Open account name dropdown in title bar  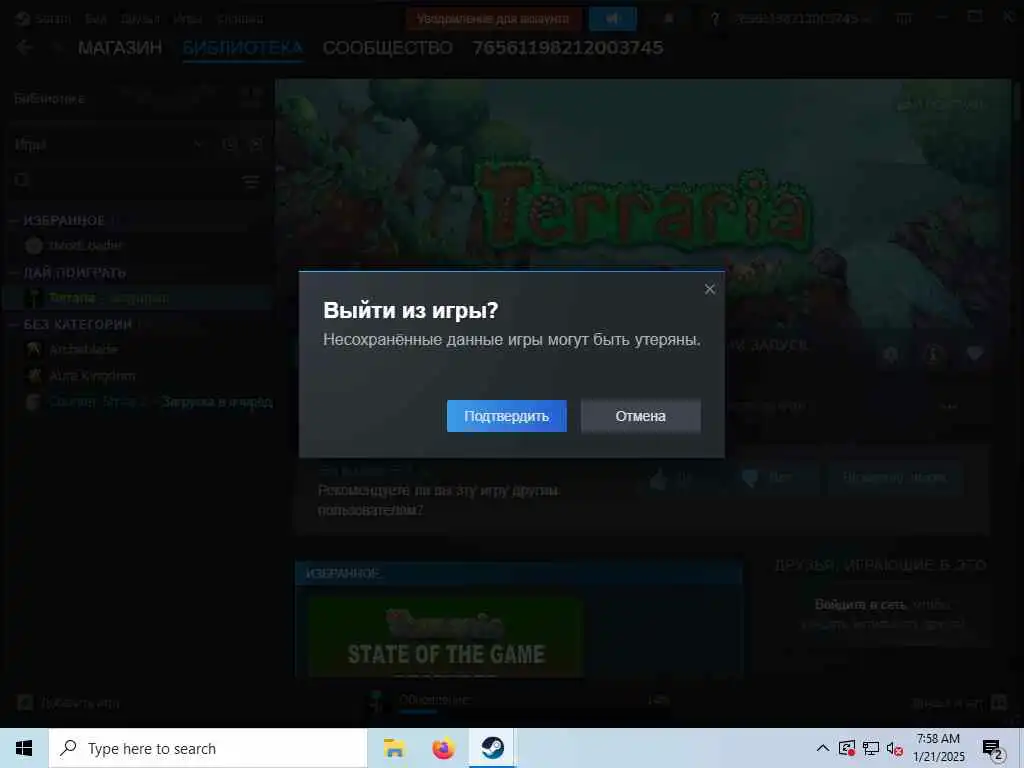(801, 19)
